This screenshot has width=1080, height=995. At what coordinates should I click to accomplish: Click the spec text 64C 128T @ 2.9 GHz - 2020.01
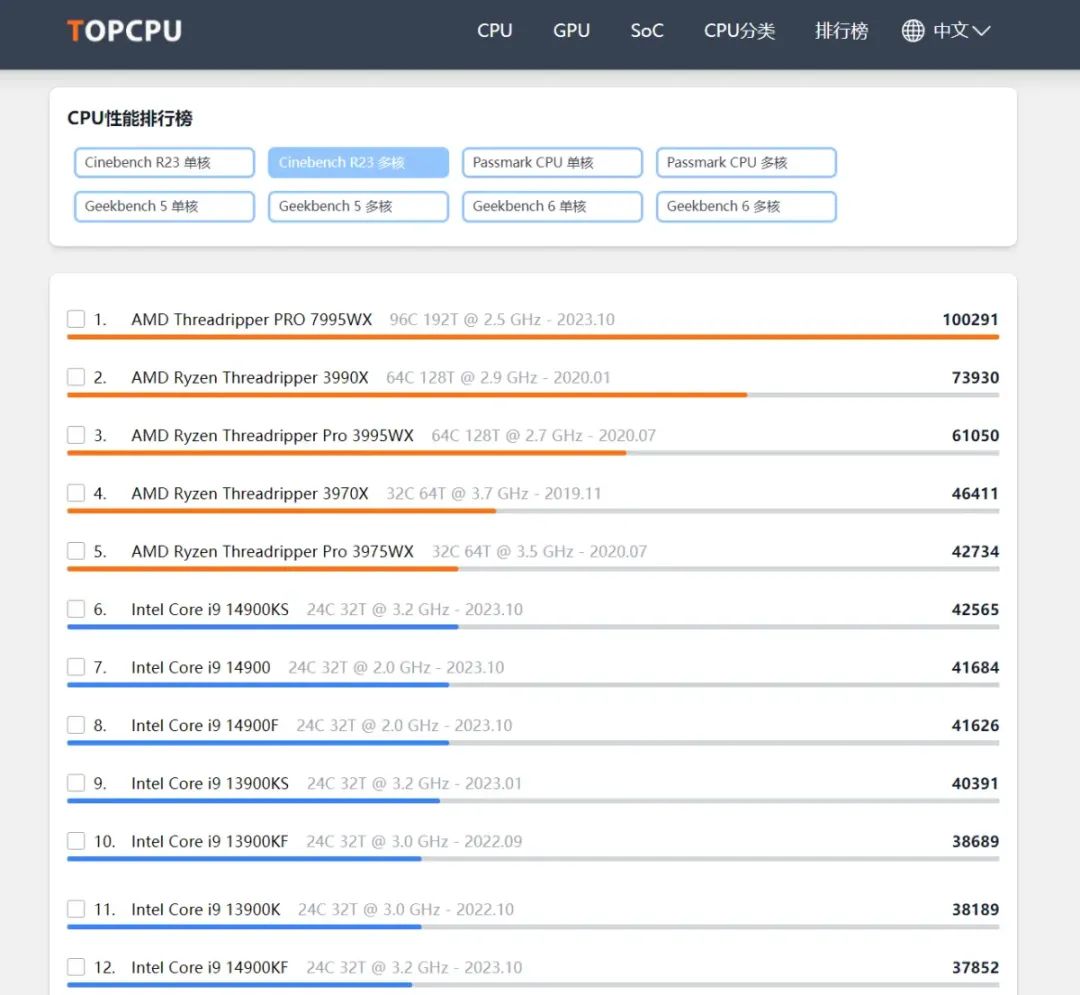[x=498, y=377]
